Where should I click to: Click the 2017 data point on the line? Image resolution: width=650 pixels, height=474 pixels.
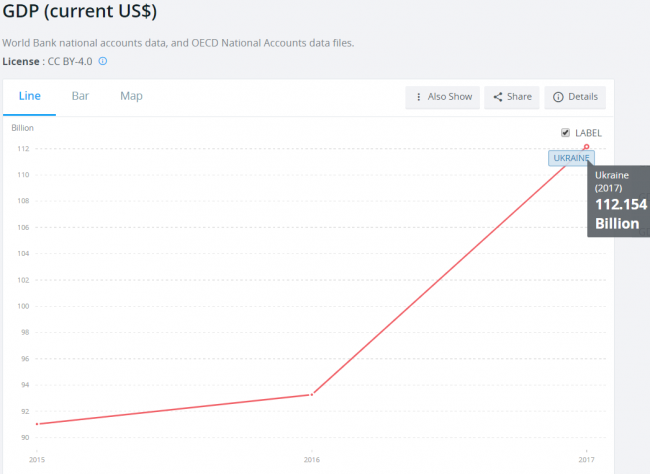[586, 147]
